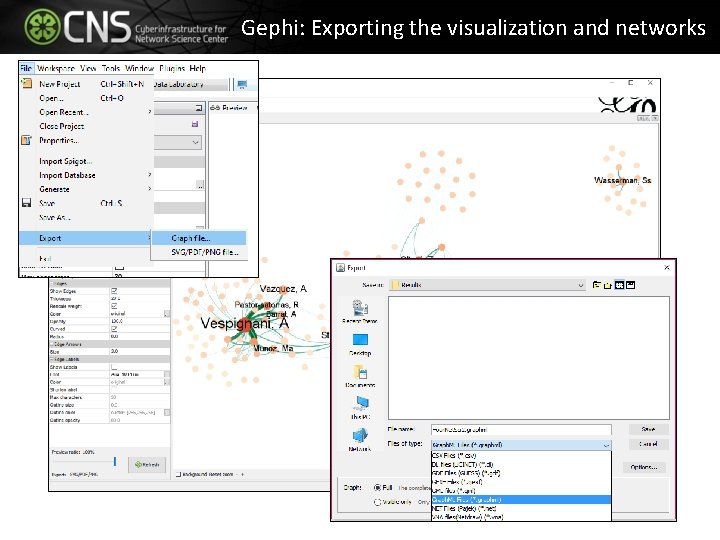Open Recent Items in Export dialog

point(360,312)
